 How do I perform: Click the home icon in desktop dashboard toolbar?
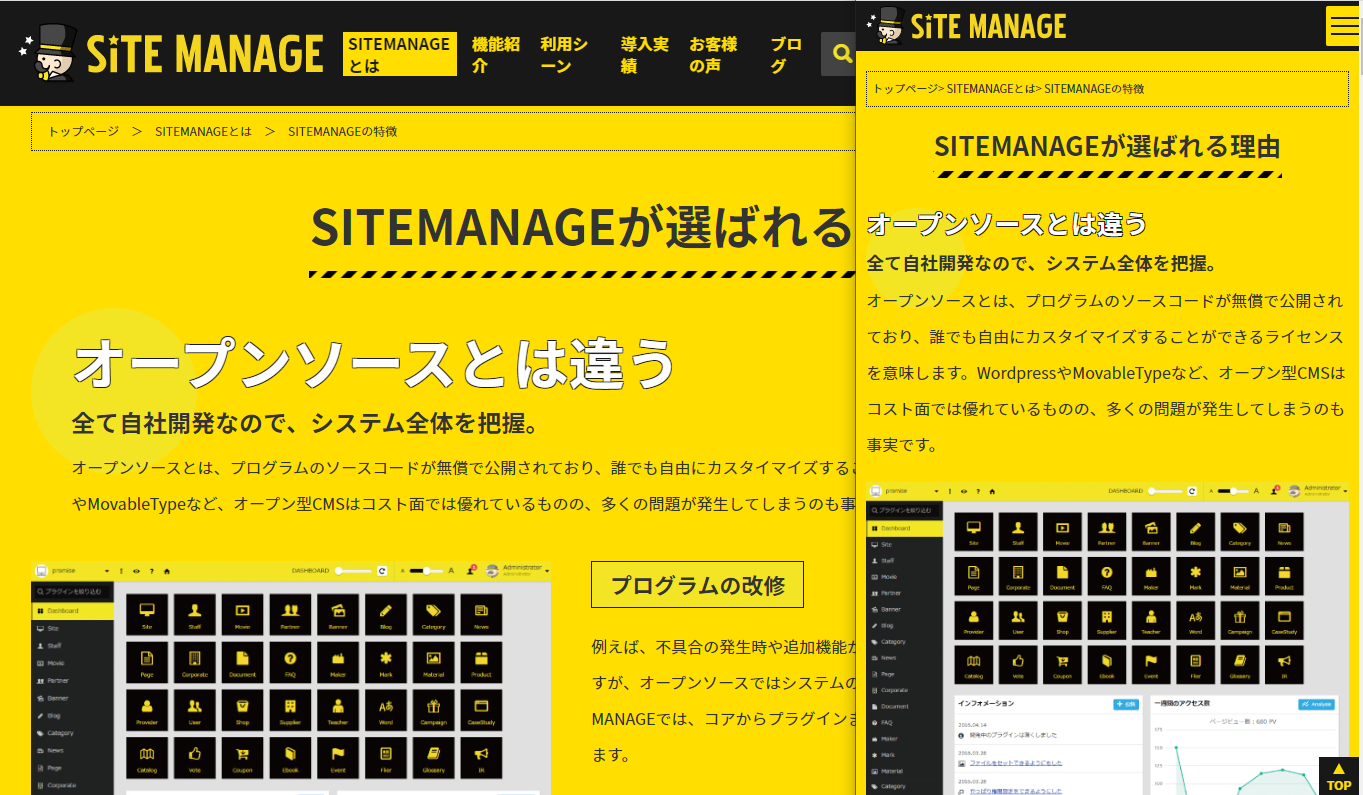166,571
